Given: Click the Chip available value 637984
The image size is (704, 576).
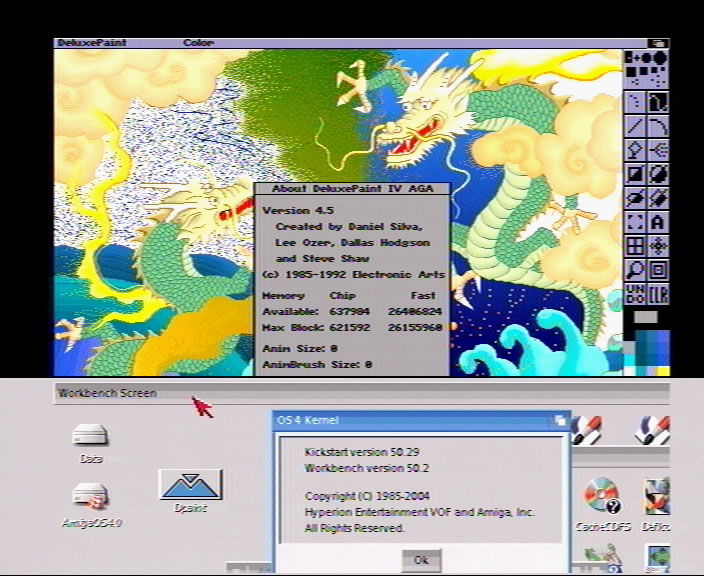Looking at the screenshot, I should pyautogui.click(x=349, y=312).
